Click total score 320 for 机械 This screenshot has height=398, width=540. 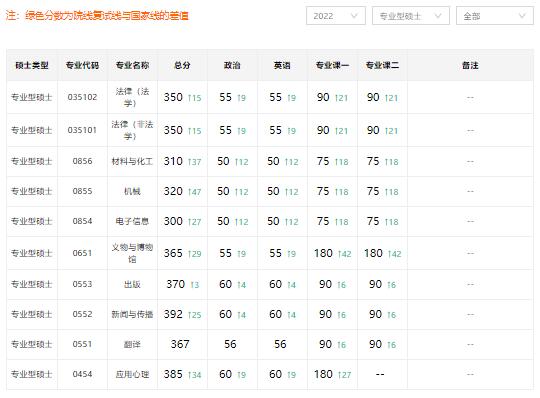point(173,191)
